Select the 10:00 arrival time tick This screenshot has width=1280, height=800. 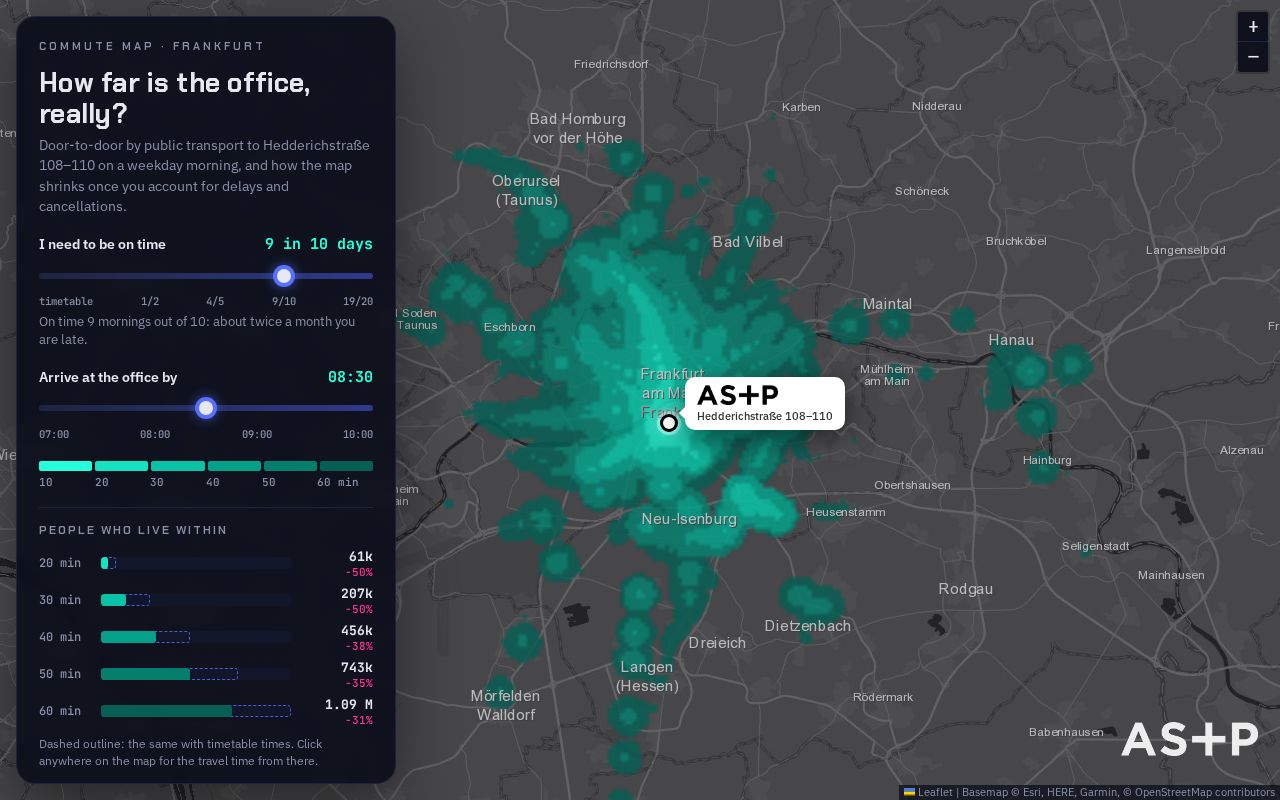[x=358, y=434]
